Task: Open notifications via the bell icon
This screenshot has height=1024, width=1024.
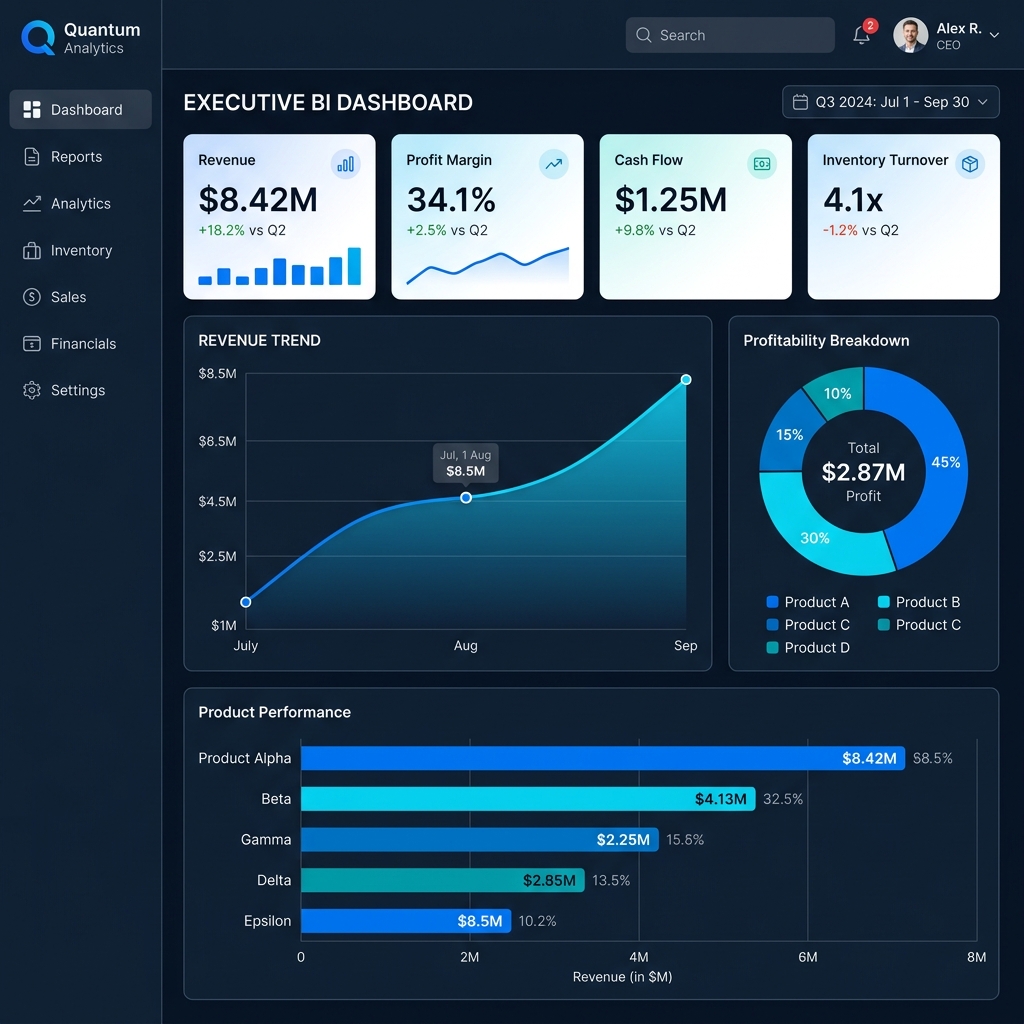Action: [861, 35]
